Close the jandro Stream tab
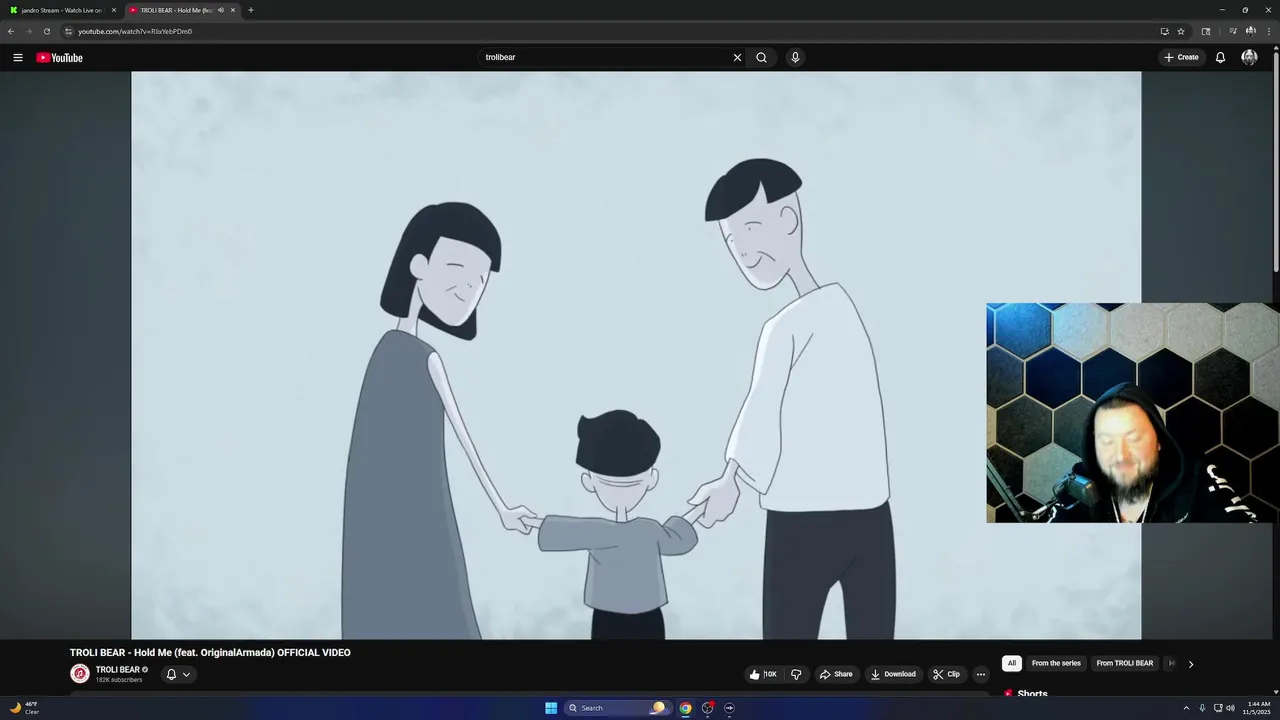Image resolution: width=1280 pixels, height=720 pixels. (x=114, y=10)
